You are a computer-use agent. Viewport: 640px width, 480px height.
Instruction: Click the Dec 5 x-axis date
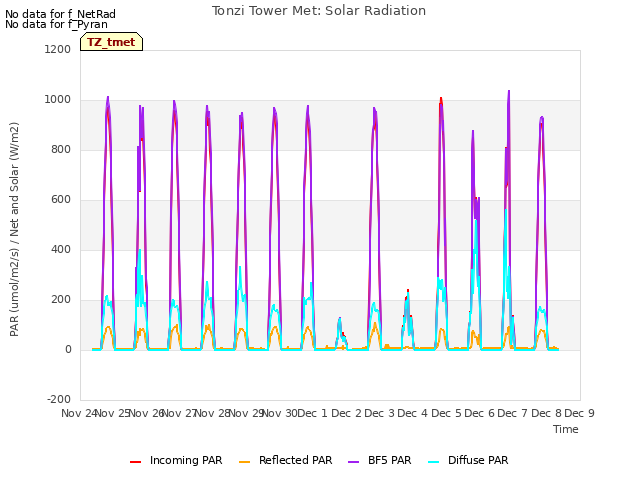point(446,413)
